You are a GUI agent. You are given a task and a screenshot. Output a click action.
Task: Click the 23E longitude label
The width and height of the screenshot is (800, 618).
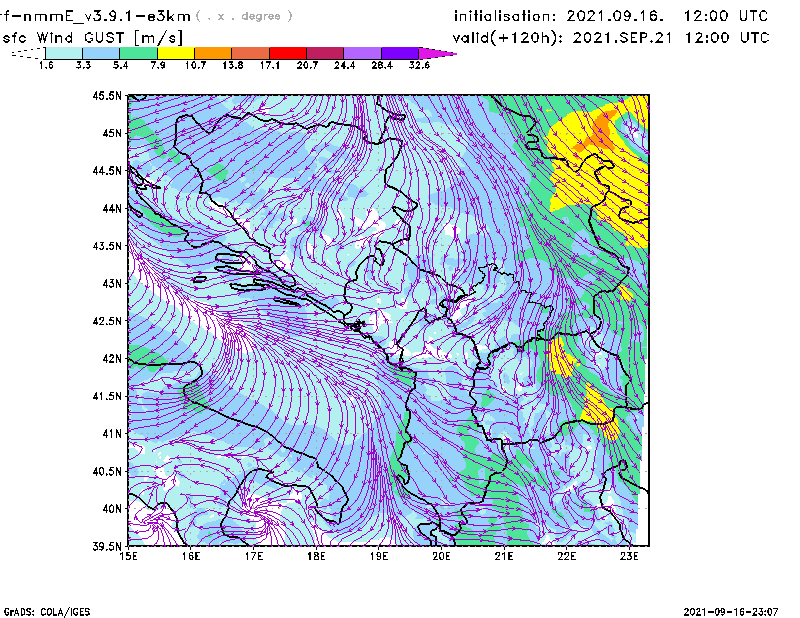point(629,556)
